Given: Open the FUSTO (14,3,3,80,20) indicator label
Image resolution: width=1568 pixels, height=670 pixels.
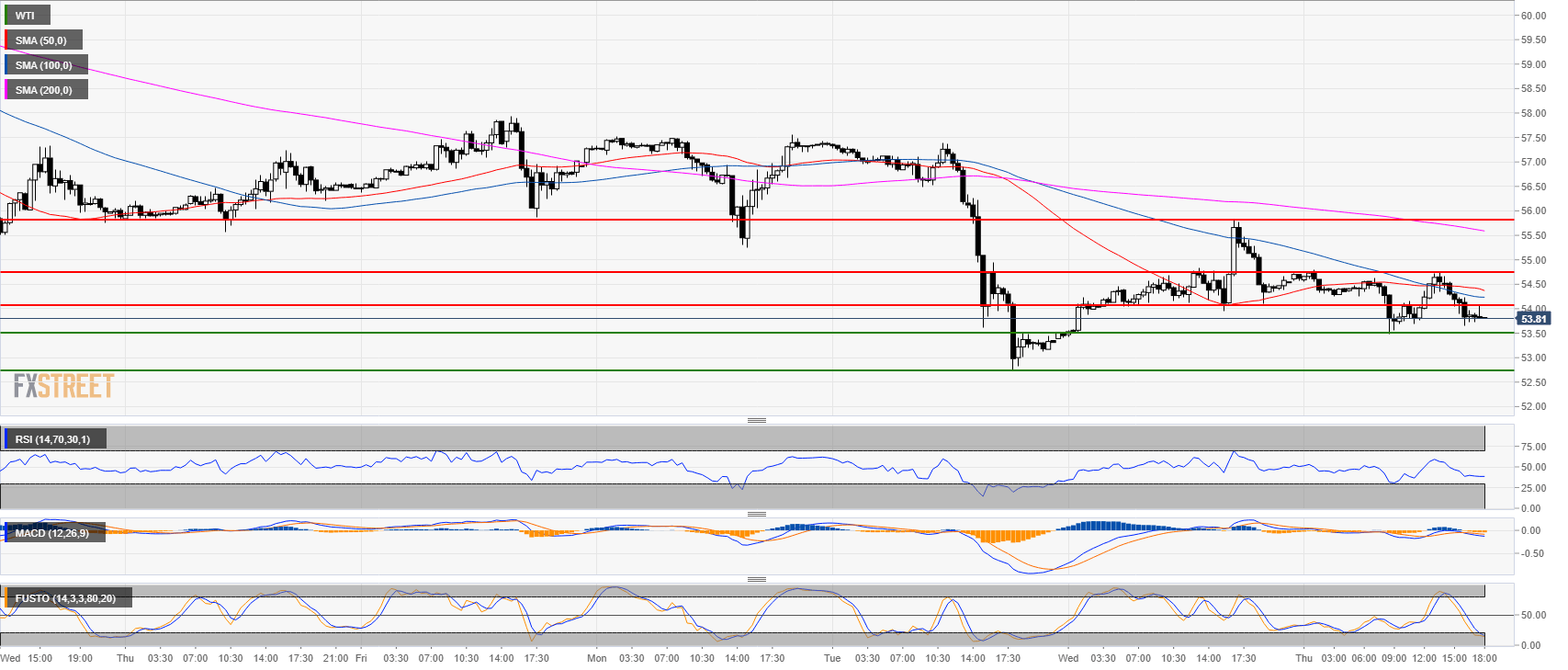Looking at the screenshot, I should 65,598.
